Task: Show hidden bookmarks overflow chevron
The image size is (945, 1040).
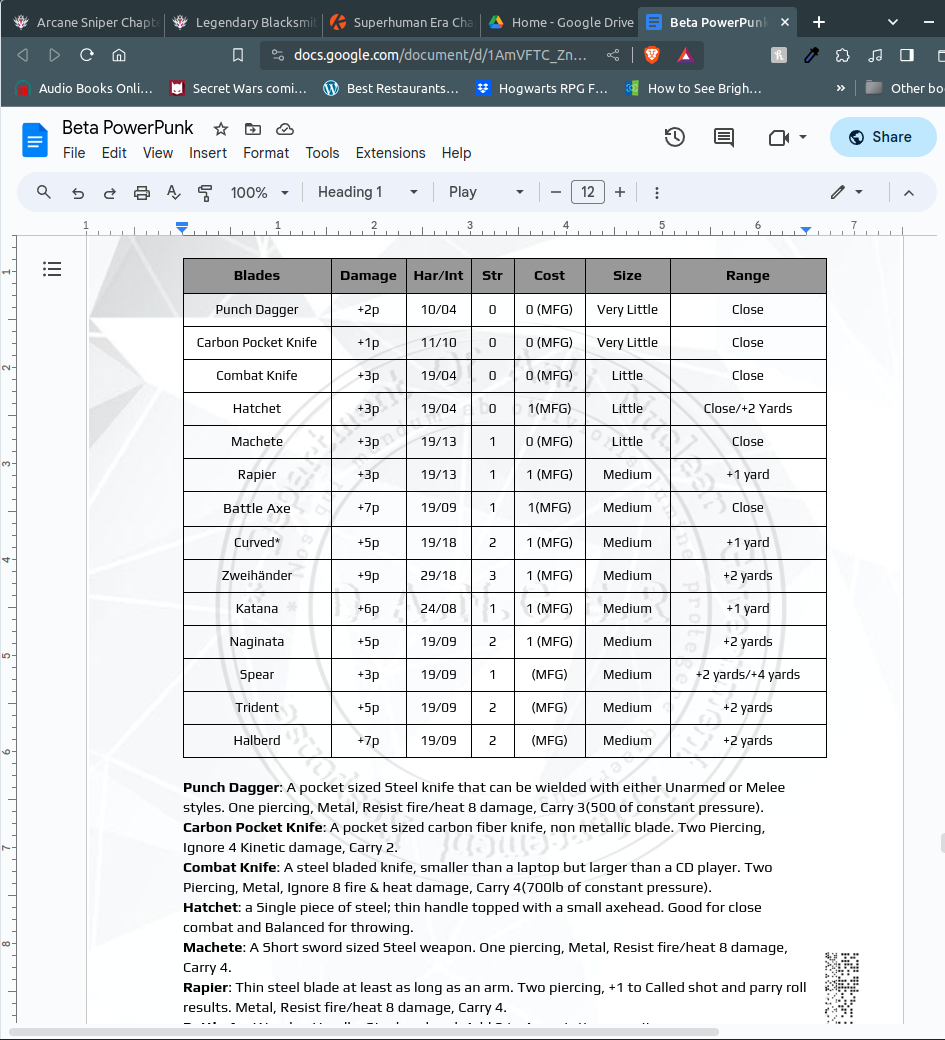Action: (841, 88)
